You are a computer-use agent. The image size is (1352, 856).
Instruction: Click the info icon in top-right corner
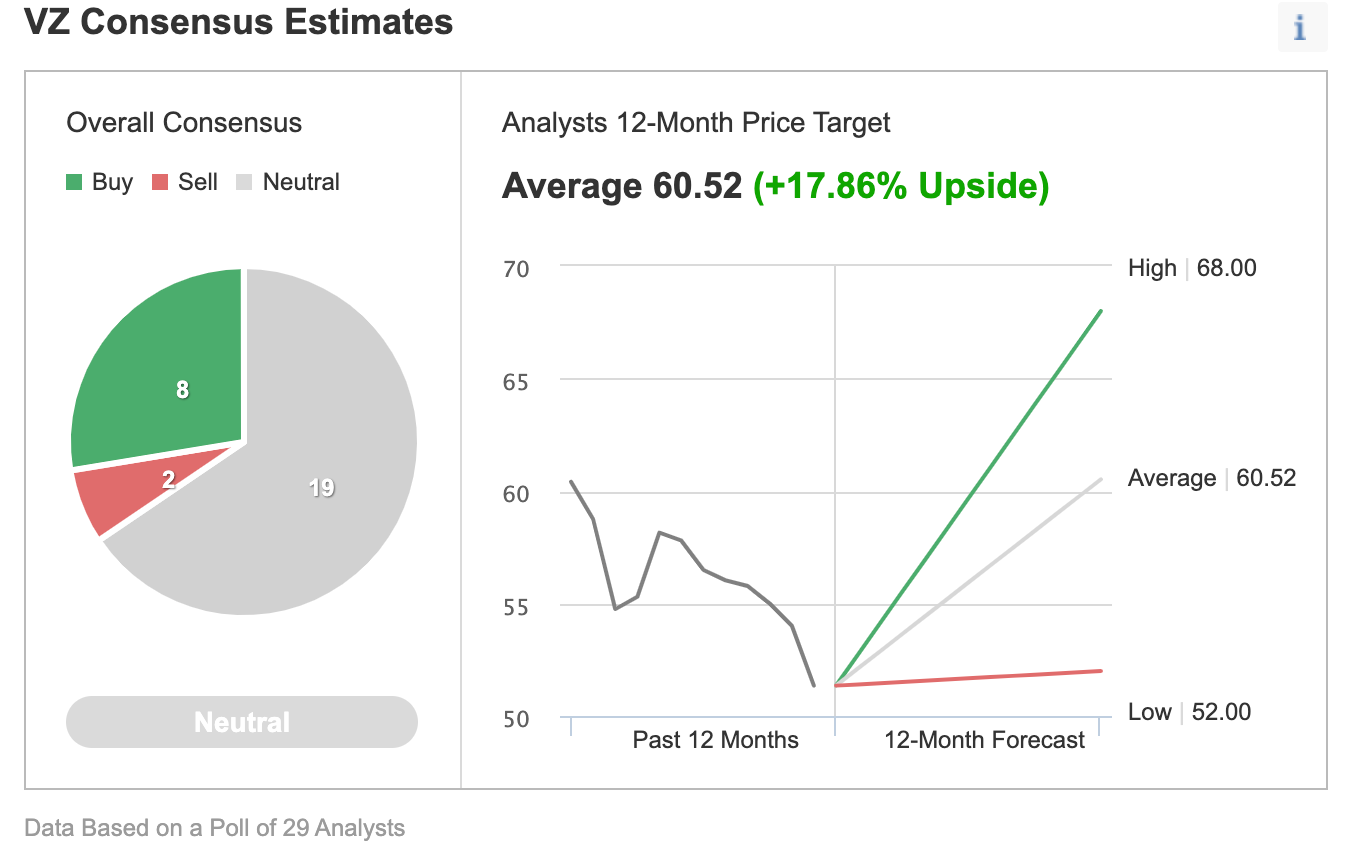pyautogui.click(x=1302, y=27)
